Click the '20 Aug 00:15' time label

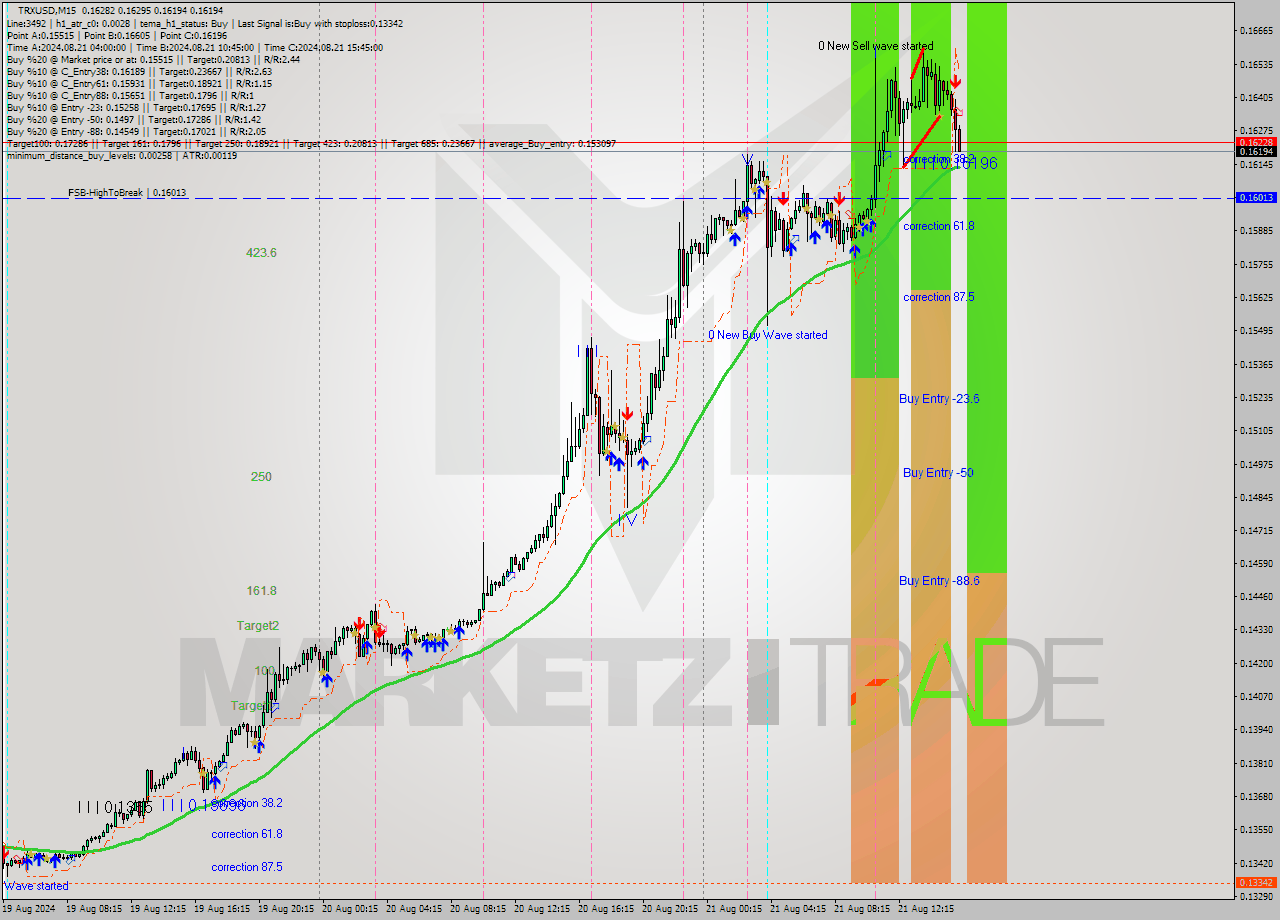click(x=350, y=909)
